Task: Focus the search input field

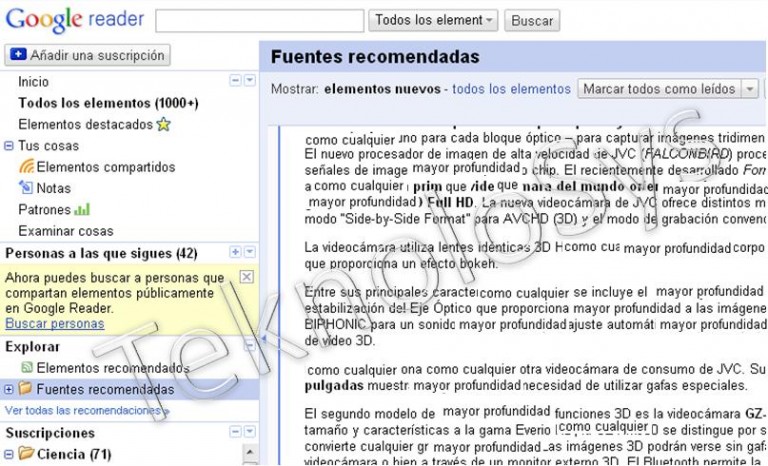Action: pos(260,21)
